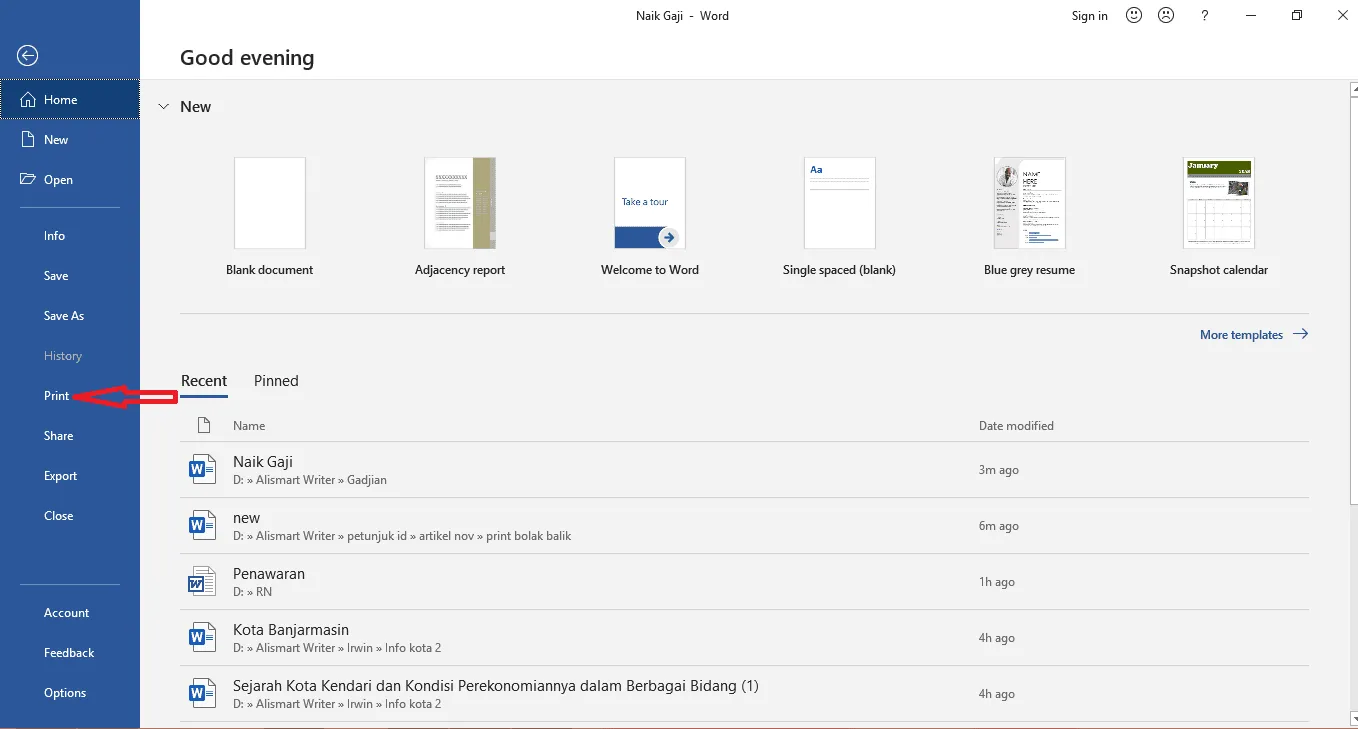This screenshot has width=1358, height=729.
Task: Click the 1h ago modified date
Action: pos(997,582)
